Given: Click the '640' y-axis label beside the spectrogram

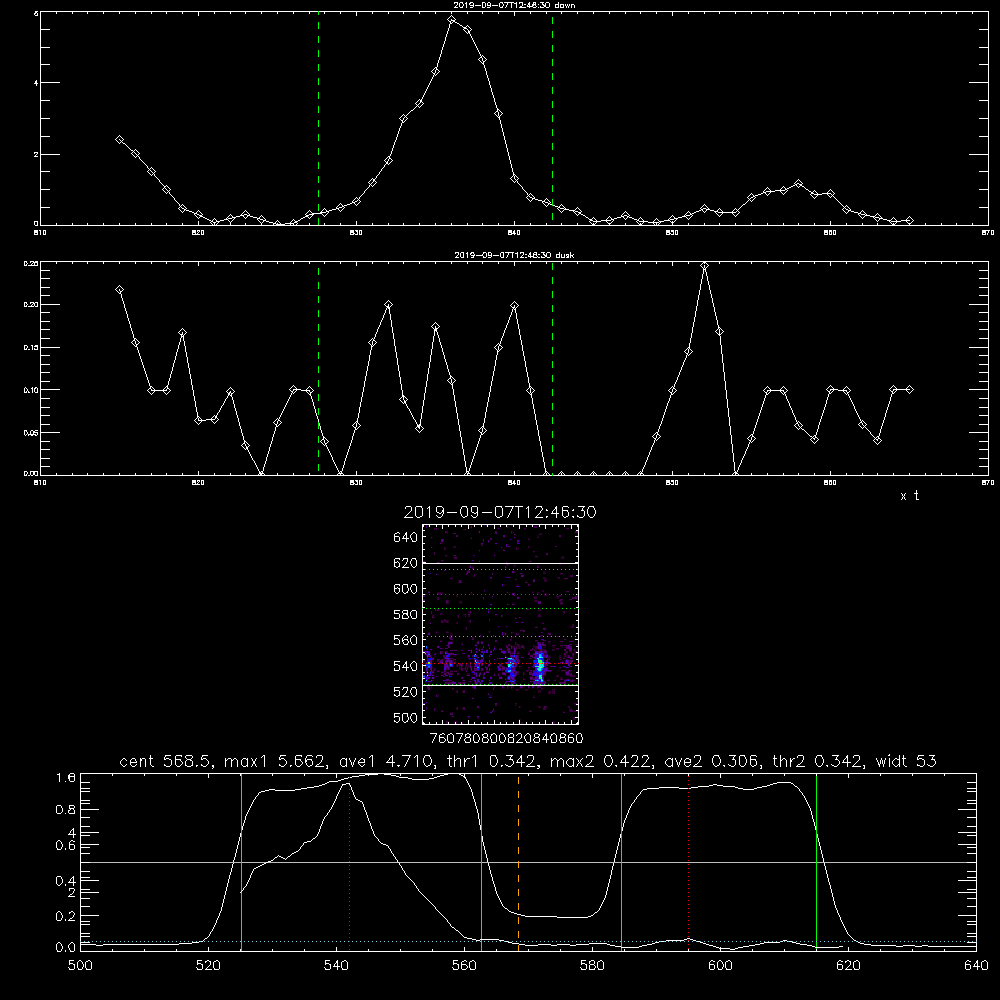Looking at the screenshot, I should click(406, 538).
